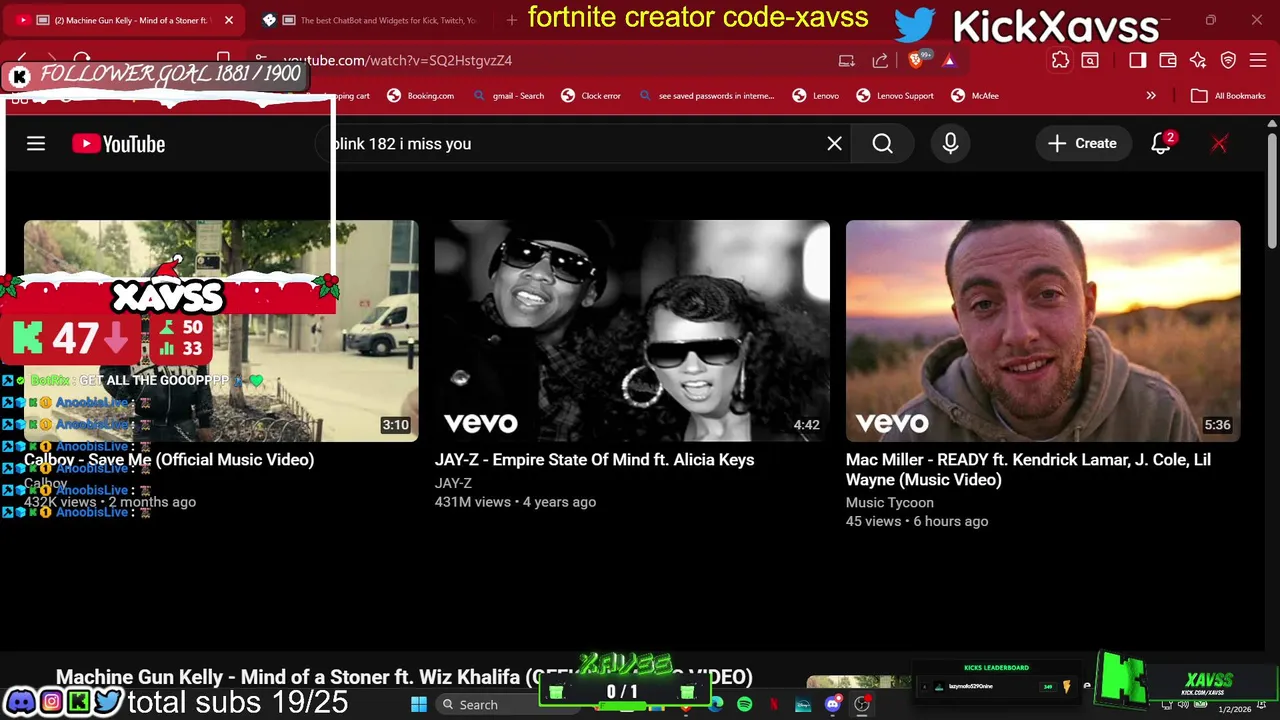Start voice search with the microphone
The image size is (1280, 720).
coord(950,144)
